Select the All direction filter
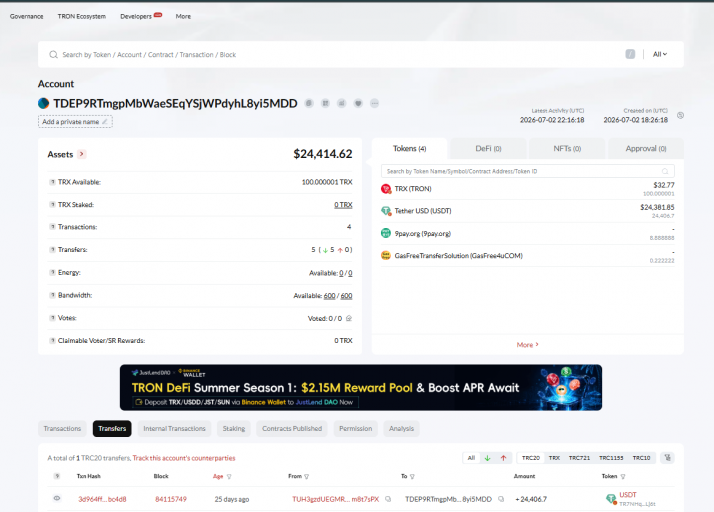 coord(471,458)
